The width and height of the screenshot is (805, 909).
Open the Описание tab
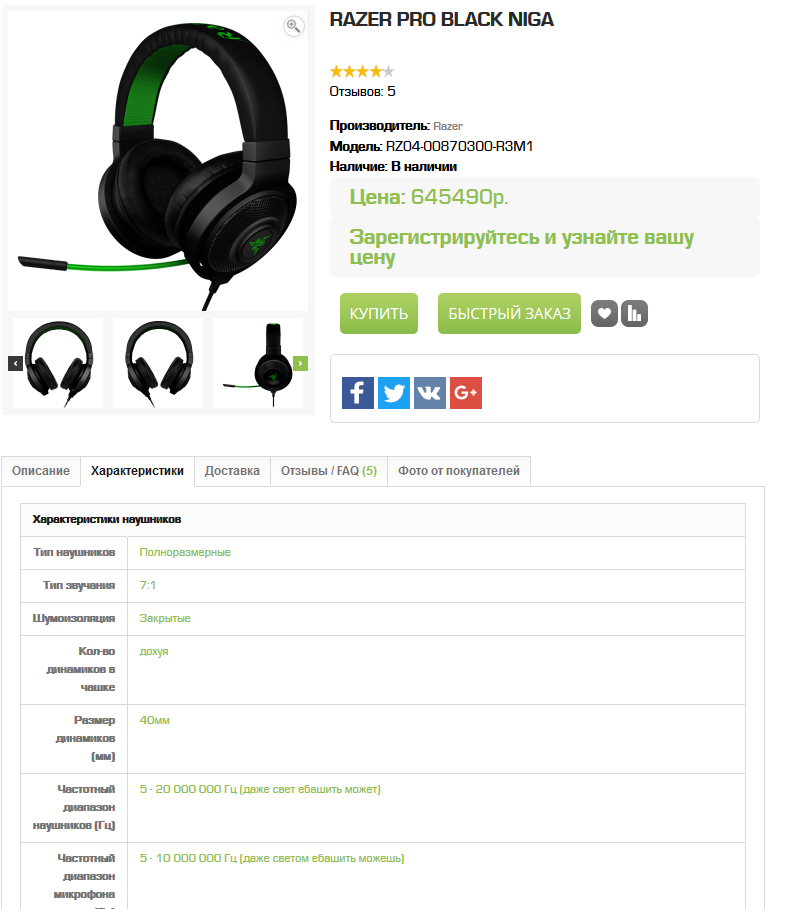41,471
